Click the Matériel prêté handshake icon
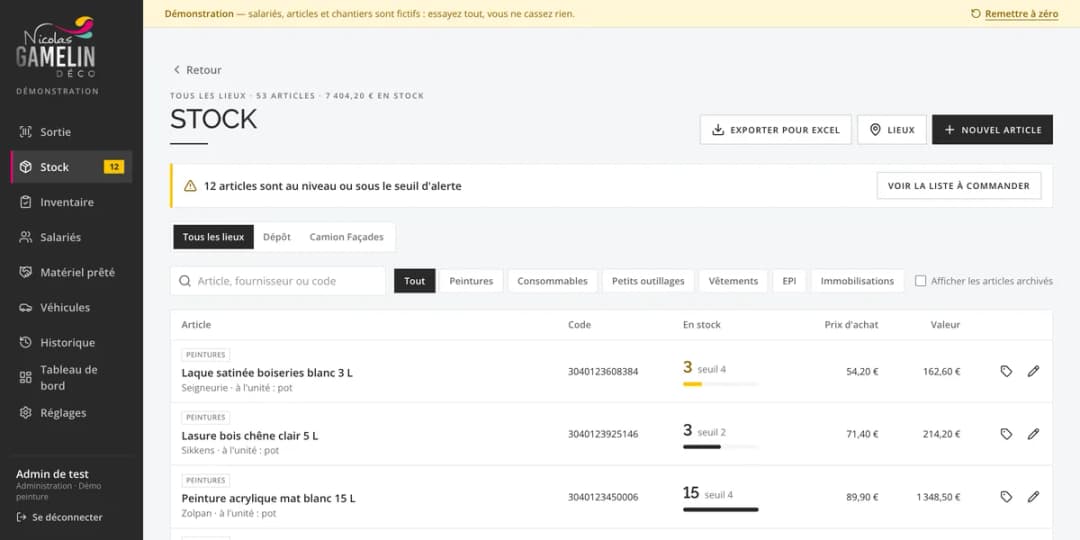The width and height of the screenshot is (1080, 540). pos(25,273)
